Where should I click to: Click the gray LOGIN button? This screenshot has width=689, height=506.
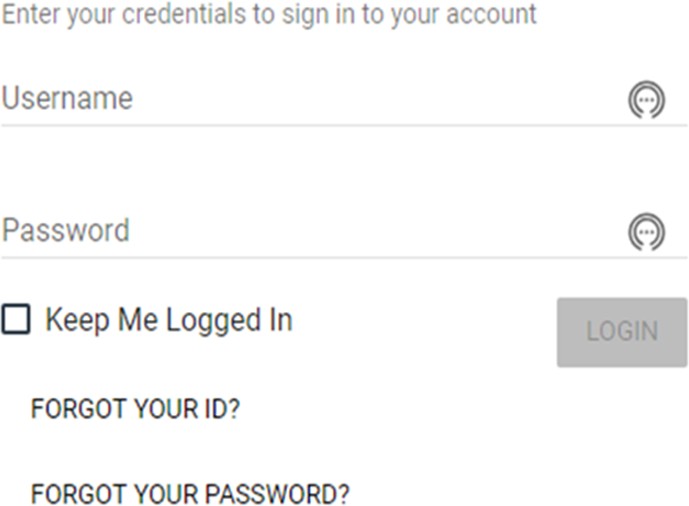click(x=622, y=332)
